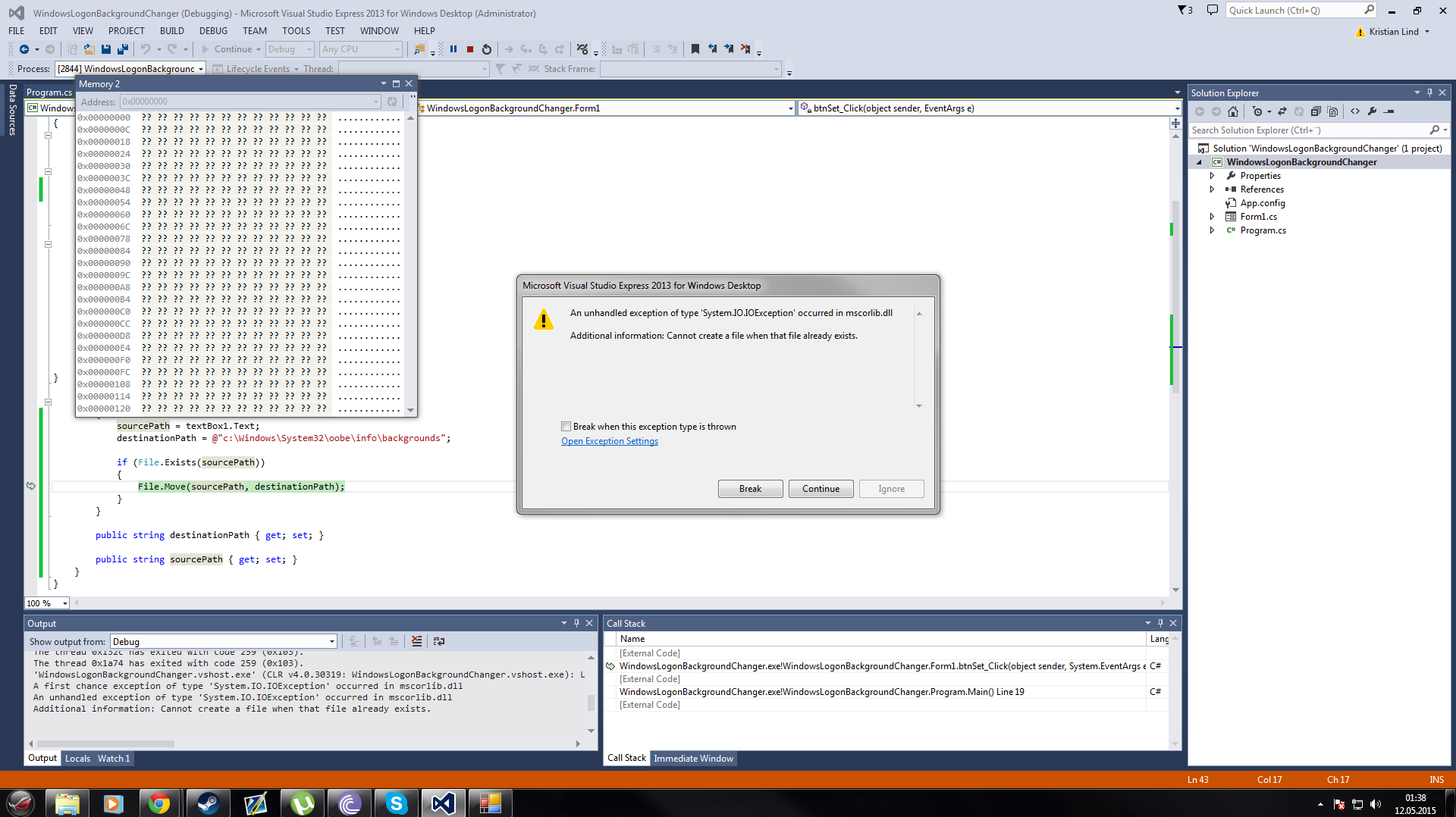Screen dimensions: 1456x817
Task: Open Exception Settings link
Action: [x=610, y=441]
